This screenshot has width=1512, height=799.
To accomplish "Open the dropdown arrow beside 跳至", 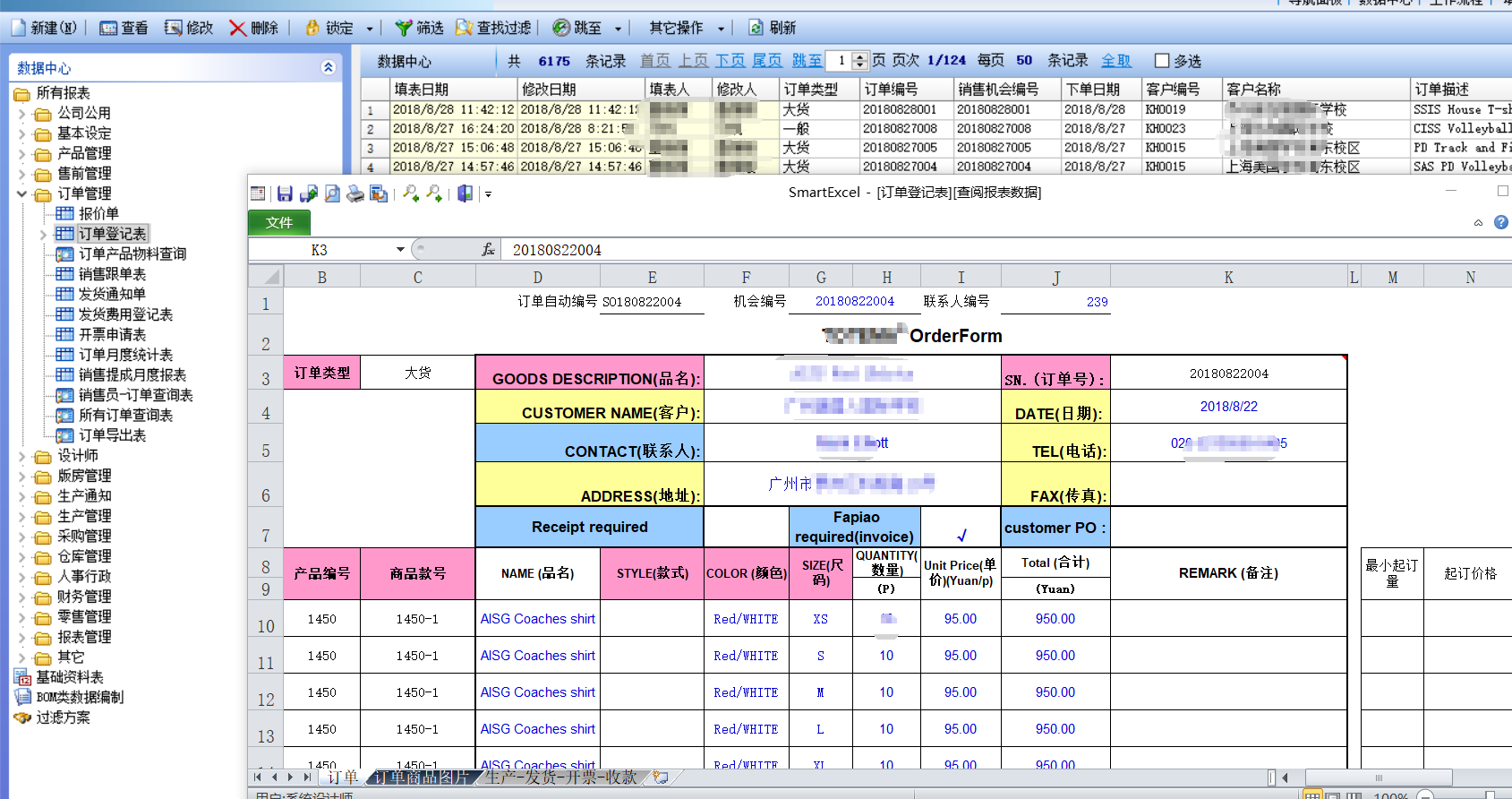I will point(617,29).
